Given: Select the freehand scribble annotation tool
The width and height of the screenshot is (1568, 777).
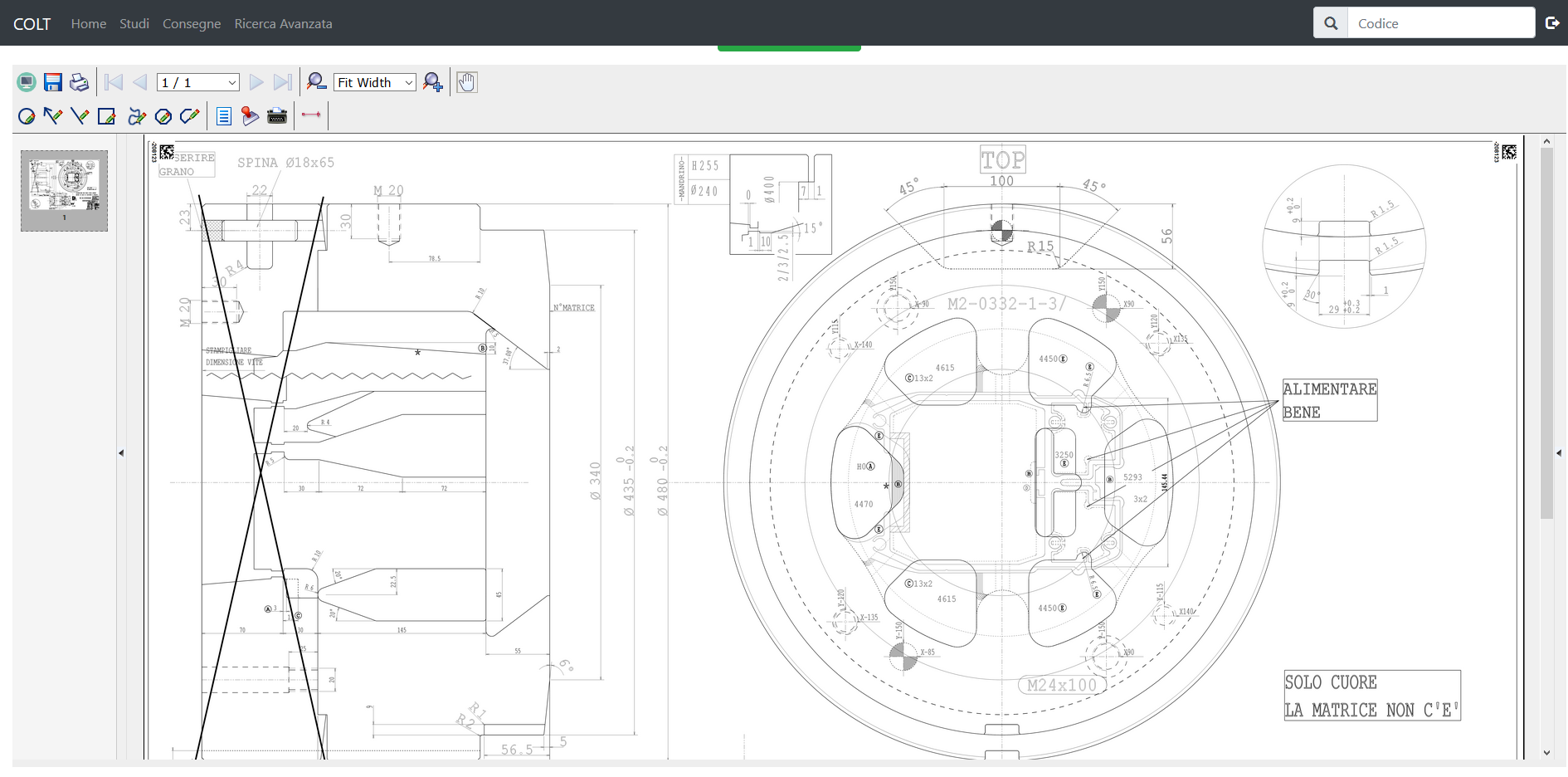Looking at the screenshot, I should (x=137, y=116).
